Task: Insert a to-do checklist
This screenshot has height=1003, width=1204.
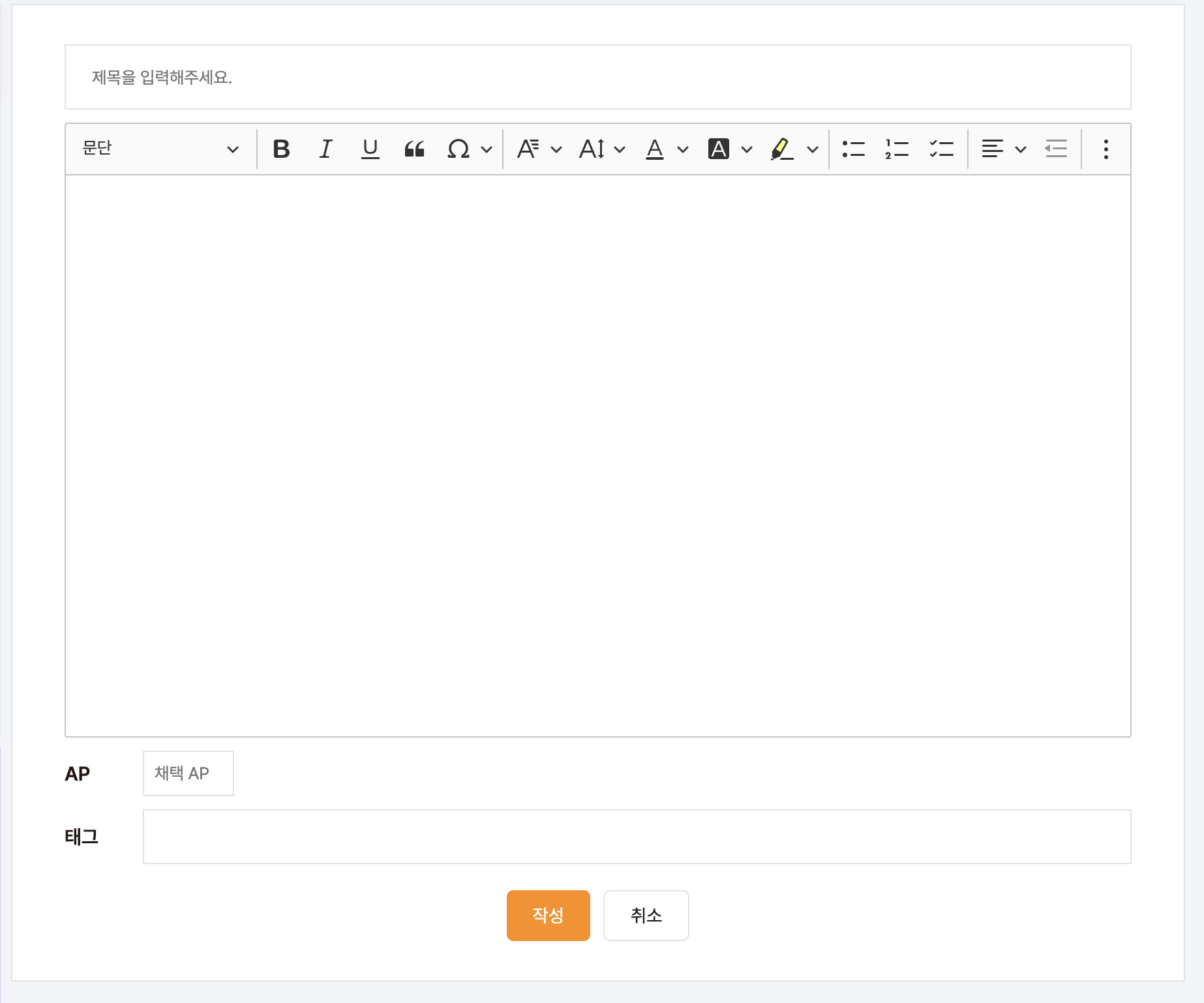Action: (x=941, y=149)
